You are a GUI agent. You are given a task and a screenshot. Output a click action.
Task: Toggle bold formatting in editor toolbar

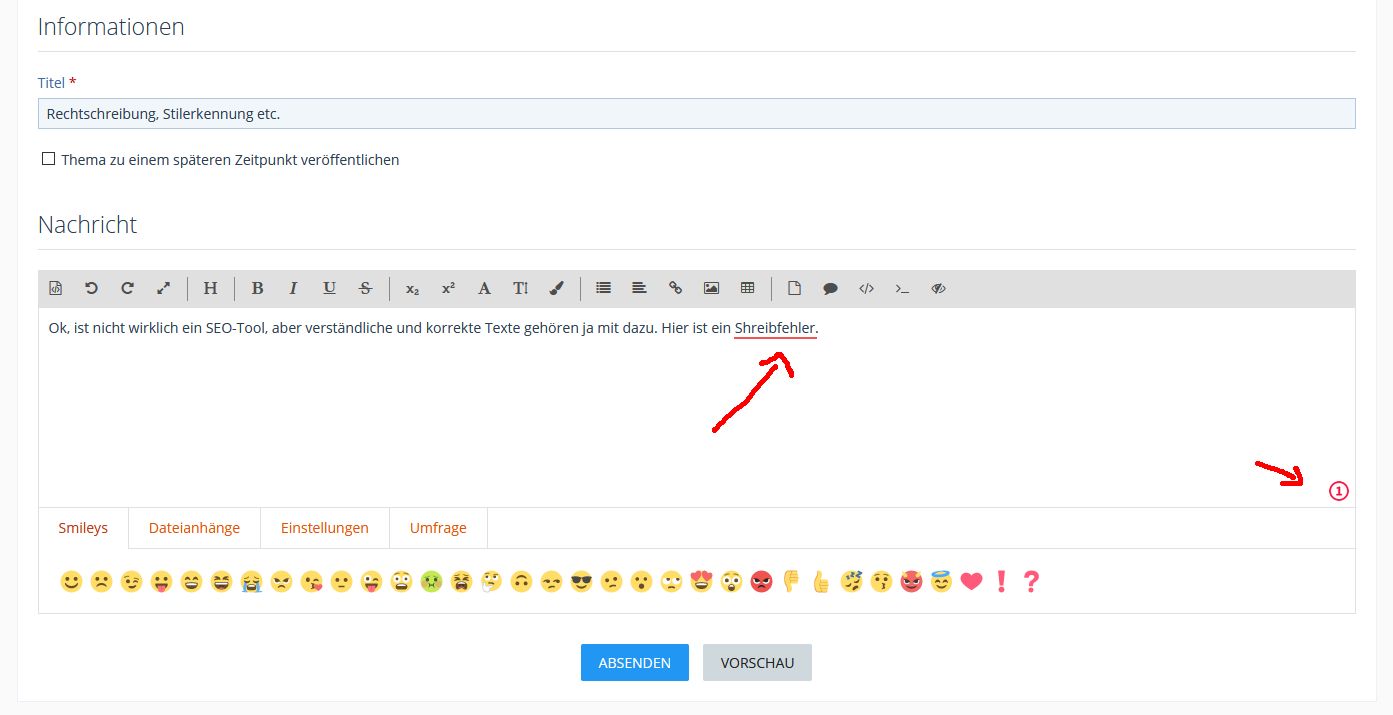click(x=257, y=288)
